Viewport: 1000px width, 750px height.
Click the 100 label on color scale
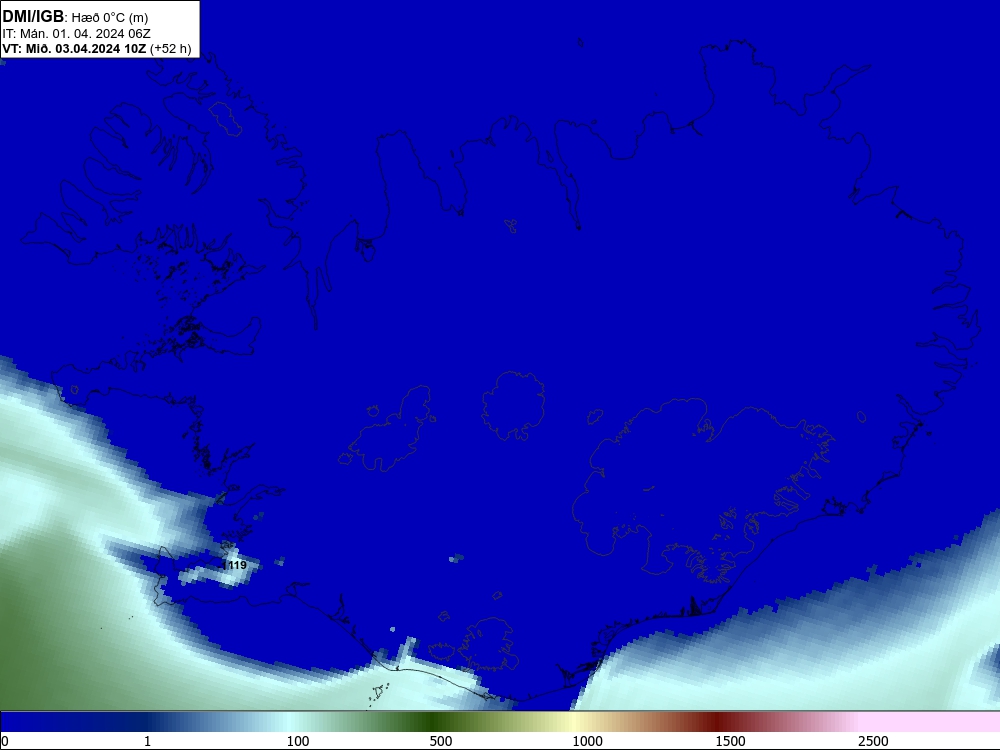coord(298,741)
